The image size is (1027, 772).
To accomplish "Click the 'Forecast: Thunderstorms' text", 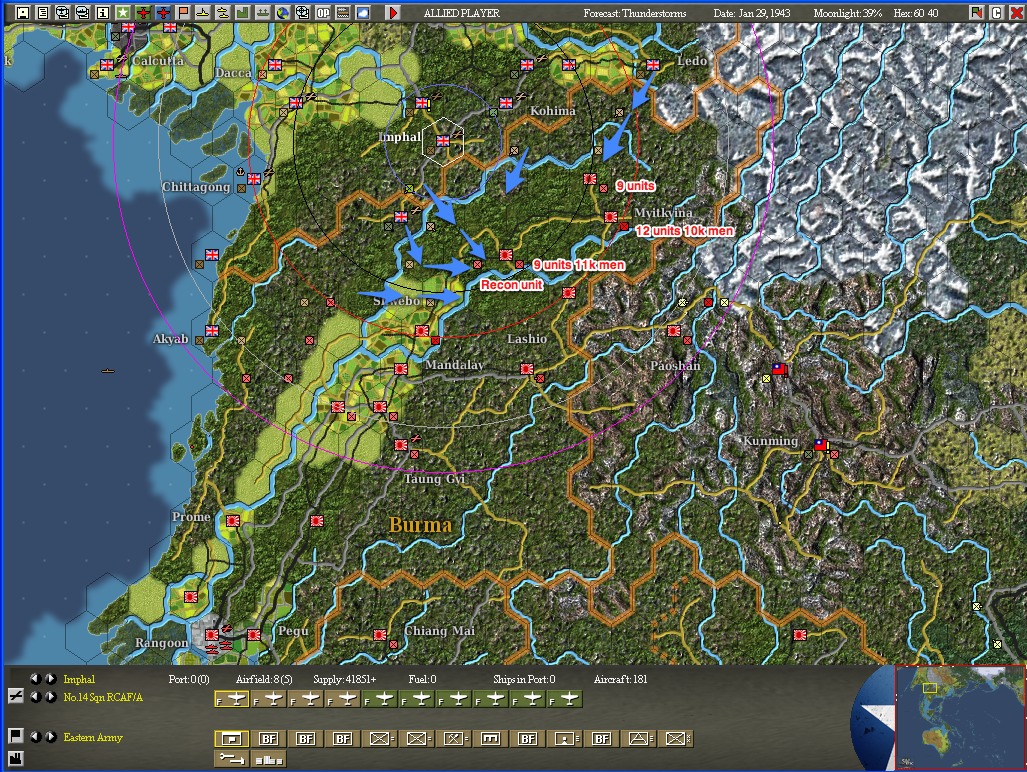I will pyautogui.click(x=635, y=13).
